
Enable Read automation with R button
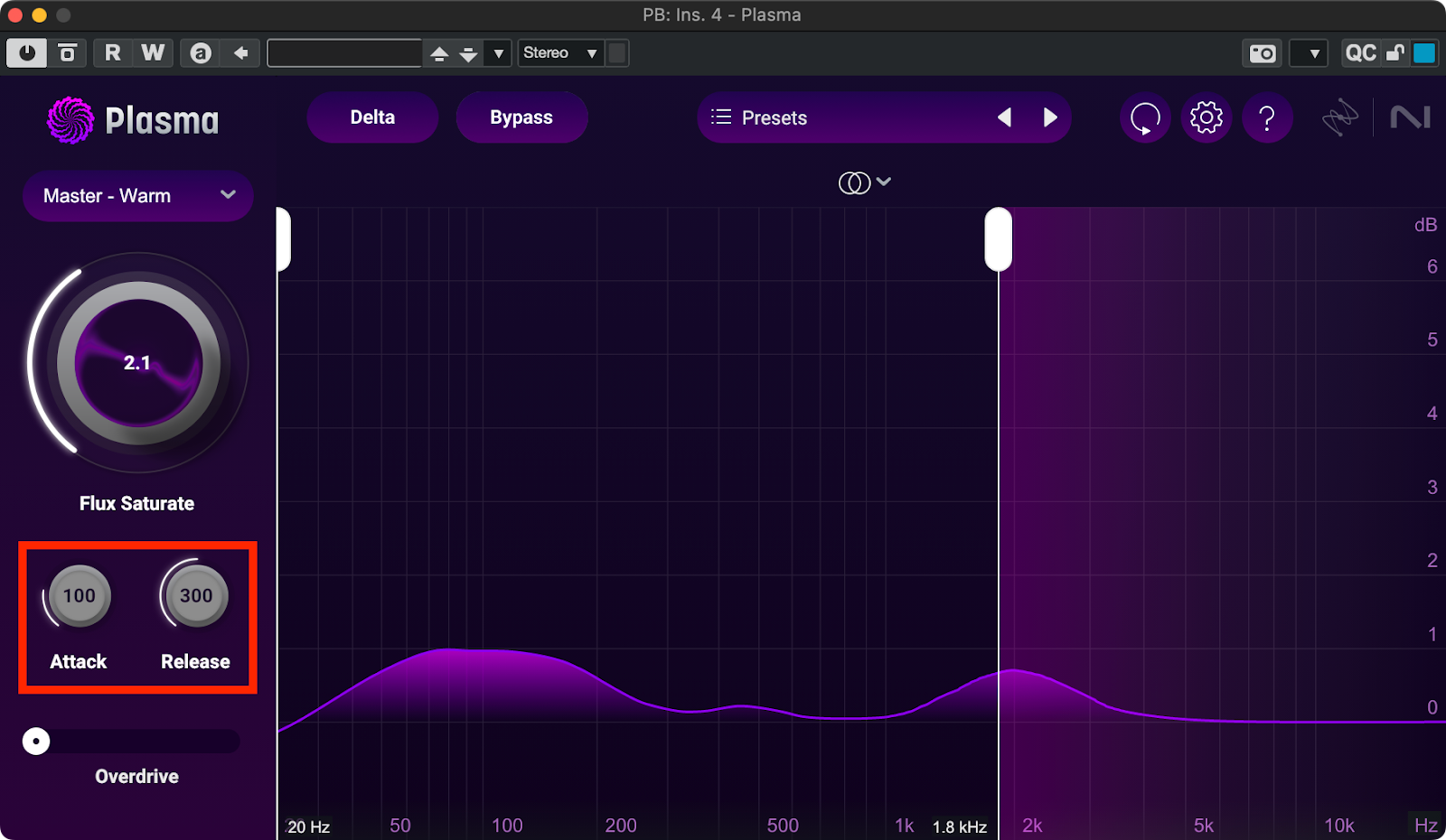pos(112,53)
